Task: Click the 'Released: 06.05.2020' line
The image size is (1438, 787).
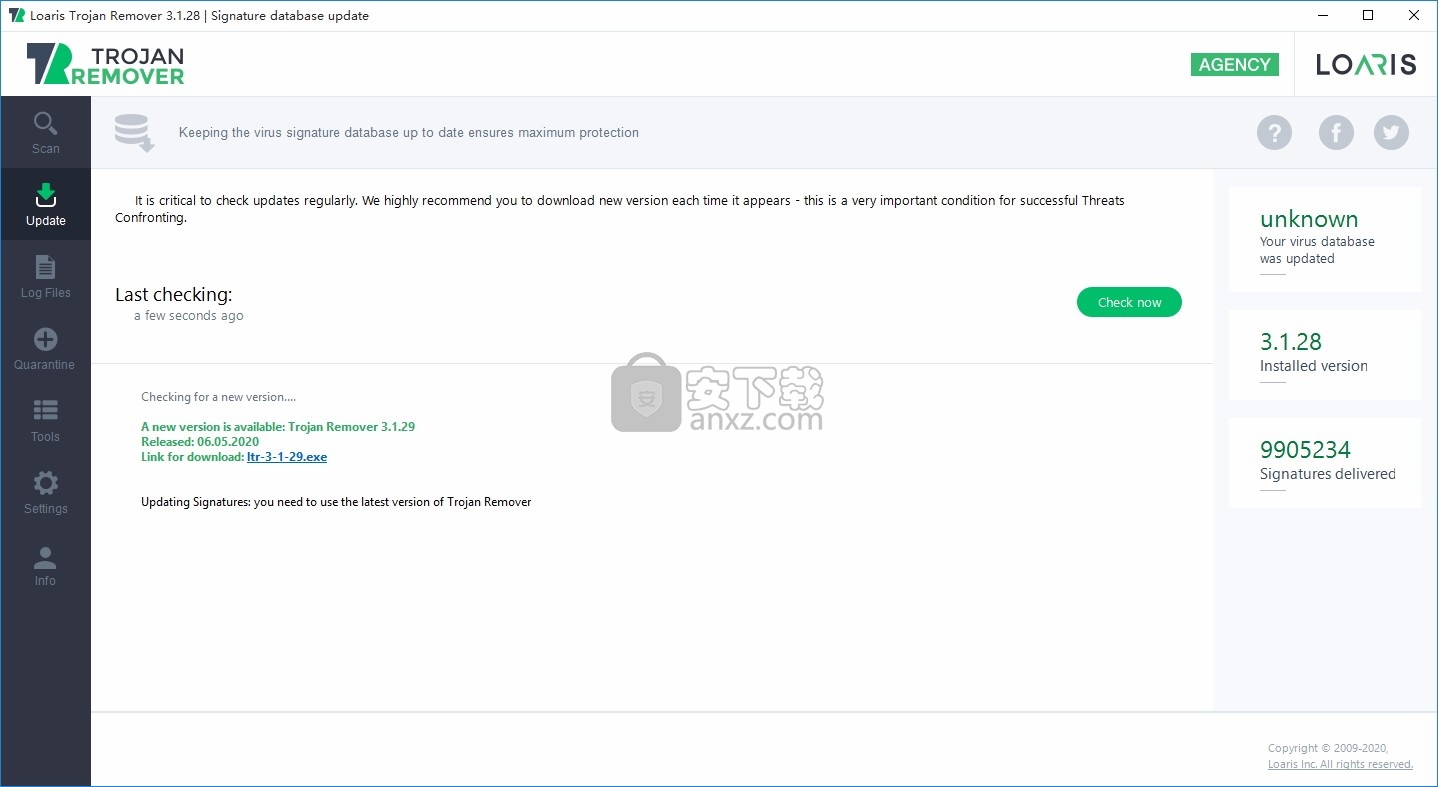Action: [200, 441]
